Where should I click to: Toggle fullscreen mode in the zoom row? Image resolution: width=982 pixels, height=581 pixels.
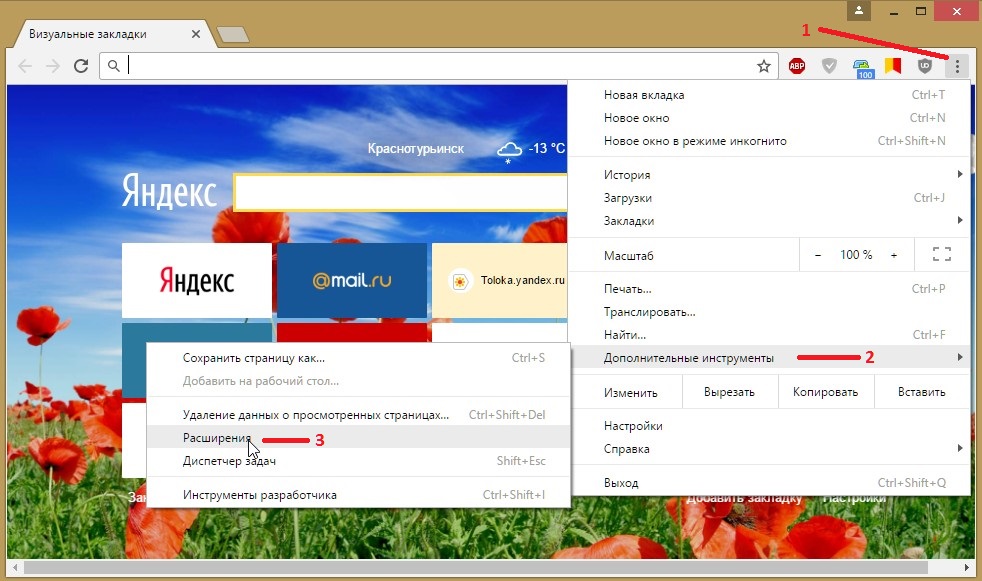click(x=941, y=255)
